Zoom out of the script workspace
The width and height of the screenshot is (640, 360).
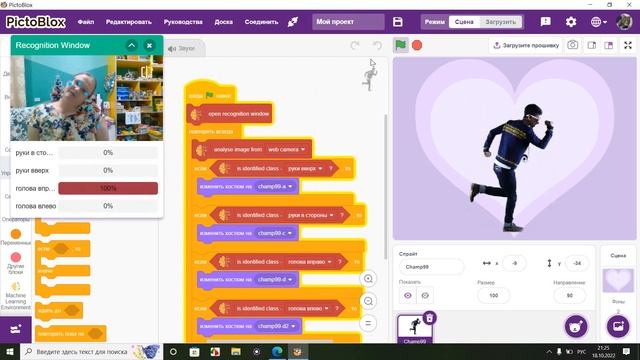coord(368,301)
